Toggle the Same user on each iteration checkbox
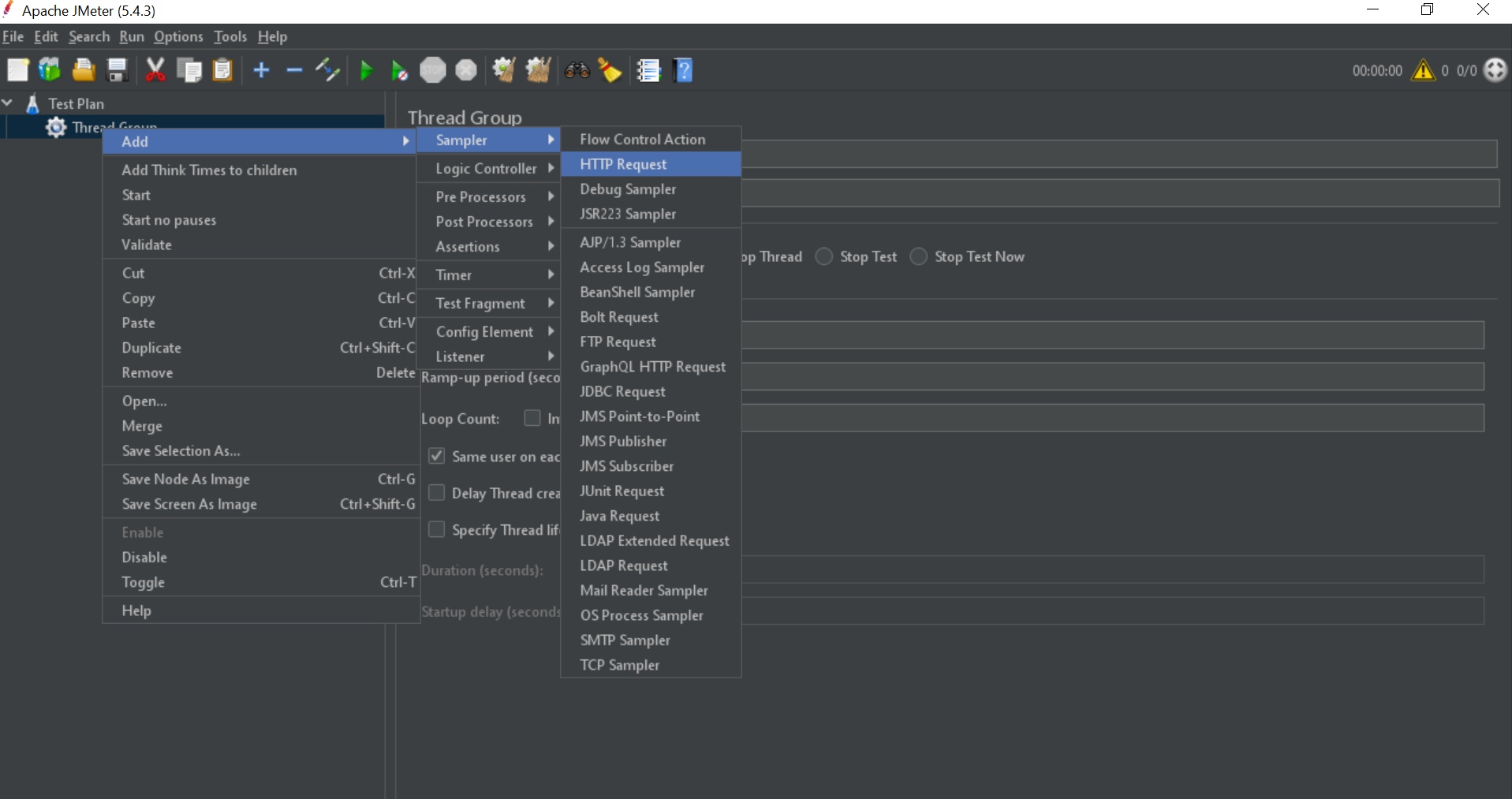Screen dimensions: 1512x799 (436, 456)
